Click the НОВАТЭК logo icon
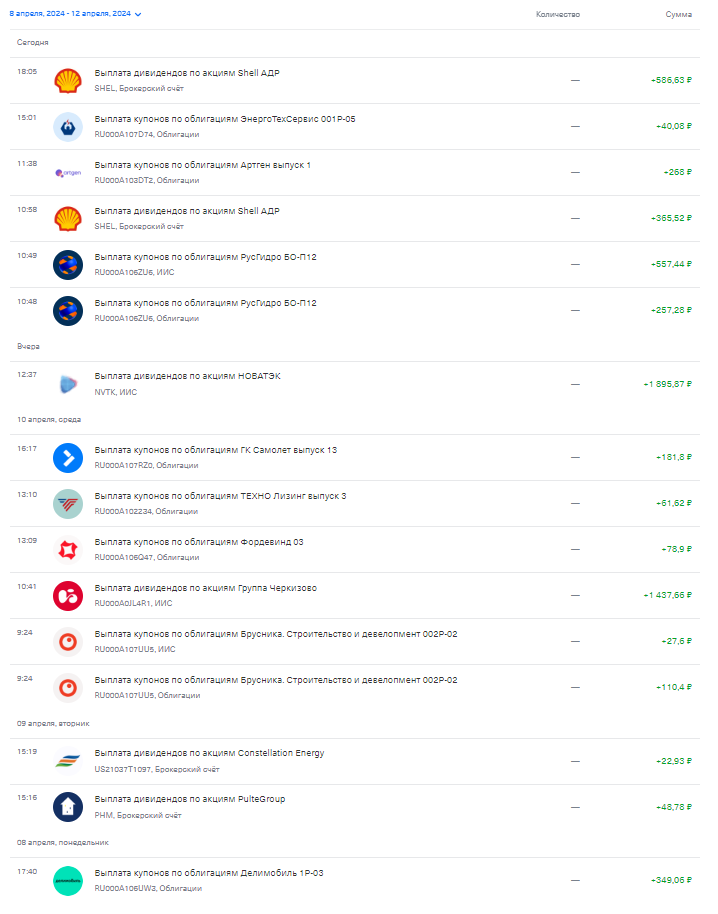 pyautogui.click(x=68, y=385)
